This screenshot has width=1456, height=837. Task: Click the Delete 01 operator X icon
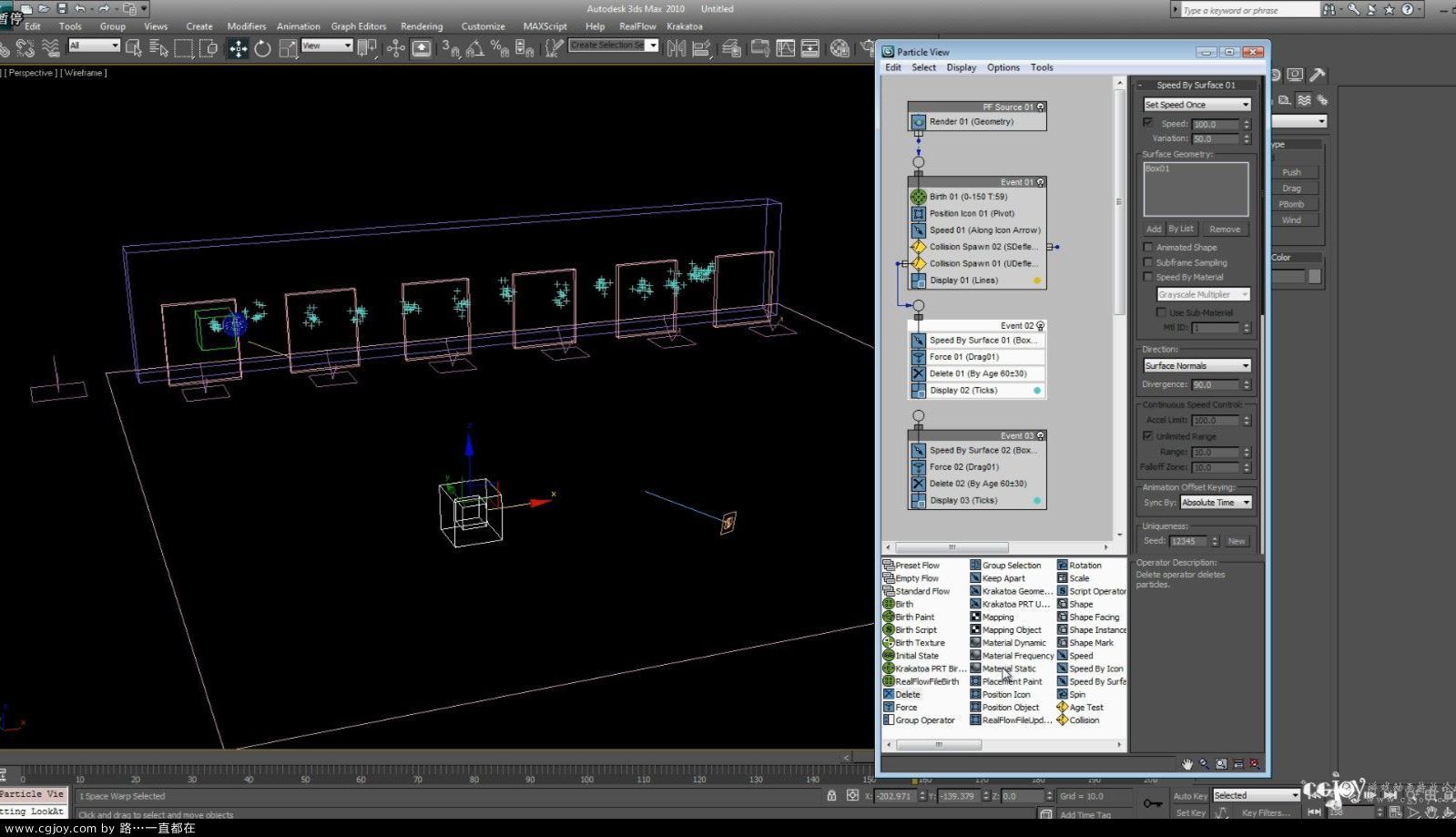(918, 373)
